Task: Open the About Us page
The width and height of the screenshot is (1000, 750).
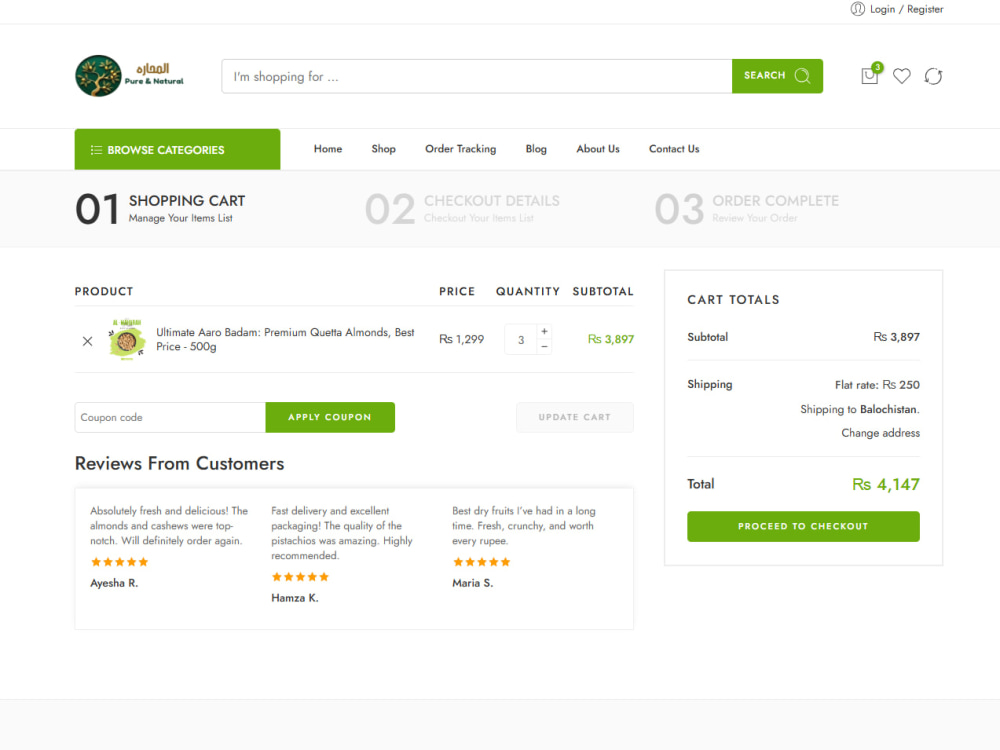Action: point(598,149)
